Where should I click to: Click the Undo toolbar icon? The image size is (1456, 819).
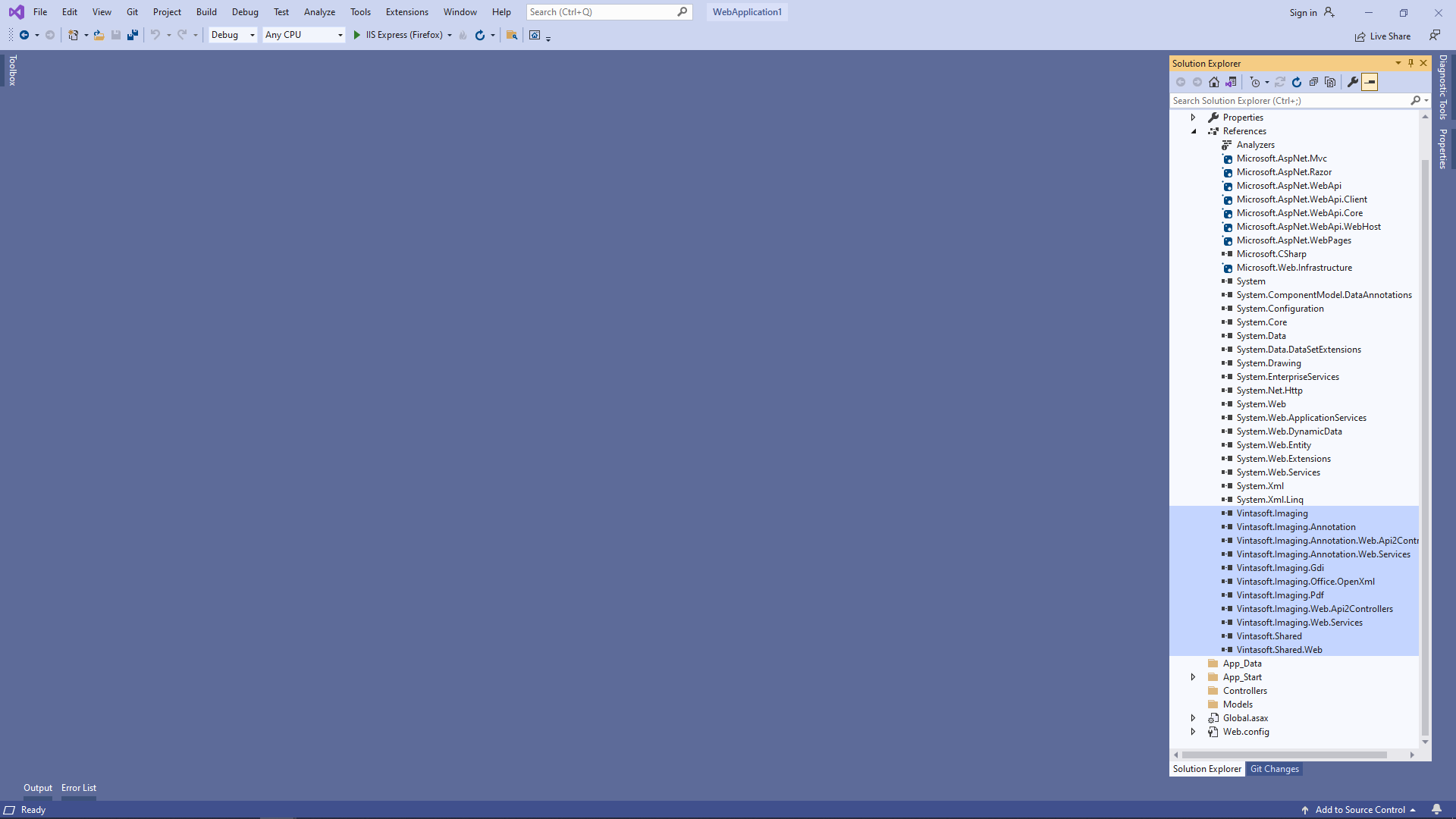click(x=155, y=35)
